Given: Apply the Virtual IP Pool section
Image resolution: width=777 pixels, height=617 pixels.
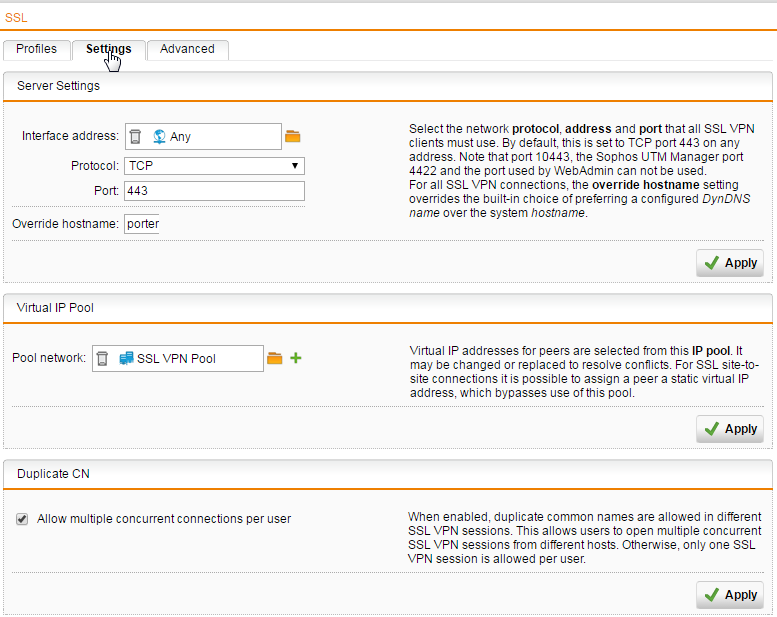Looking at the screenshot, I should coord(729,429).
